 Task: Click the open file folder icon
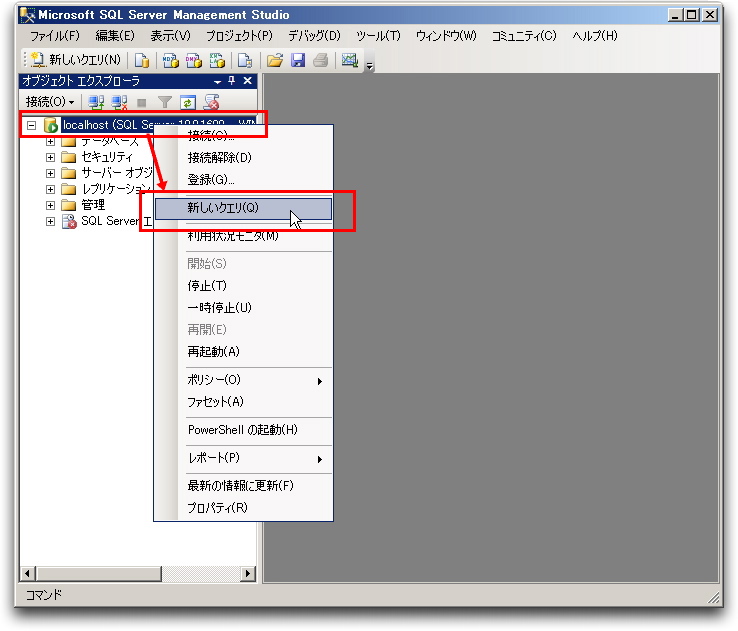(275, 60)
